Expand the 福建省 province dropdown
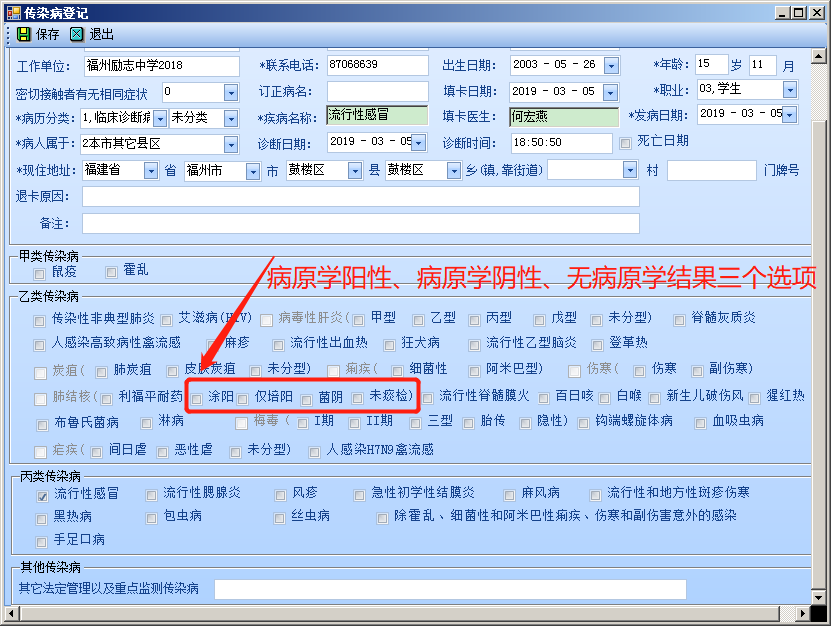The width and height of the screenshot is (834, 626). click(x=151, y=171)
